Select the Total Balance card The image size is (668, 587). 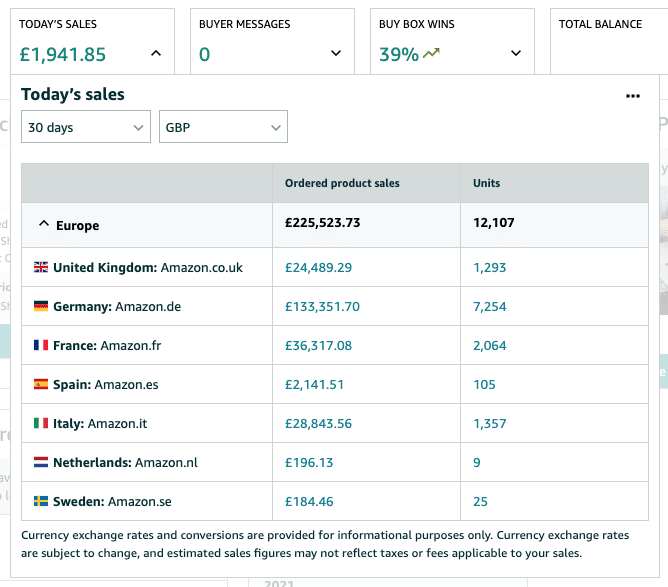coord(609,41)
